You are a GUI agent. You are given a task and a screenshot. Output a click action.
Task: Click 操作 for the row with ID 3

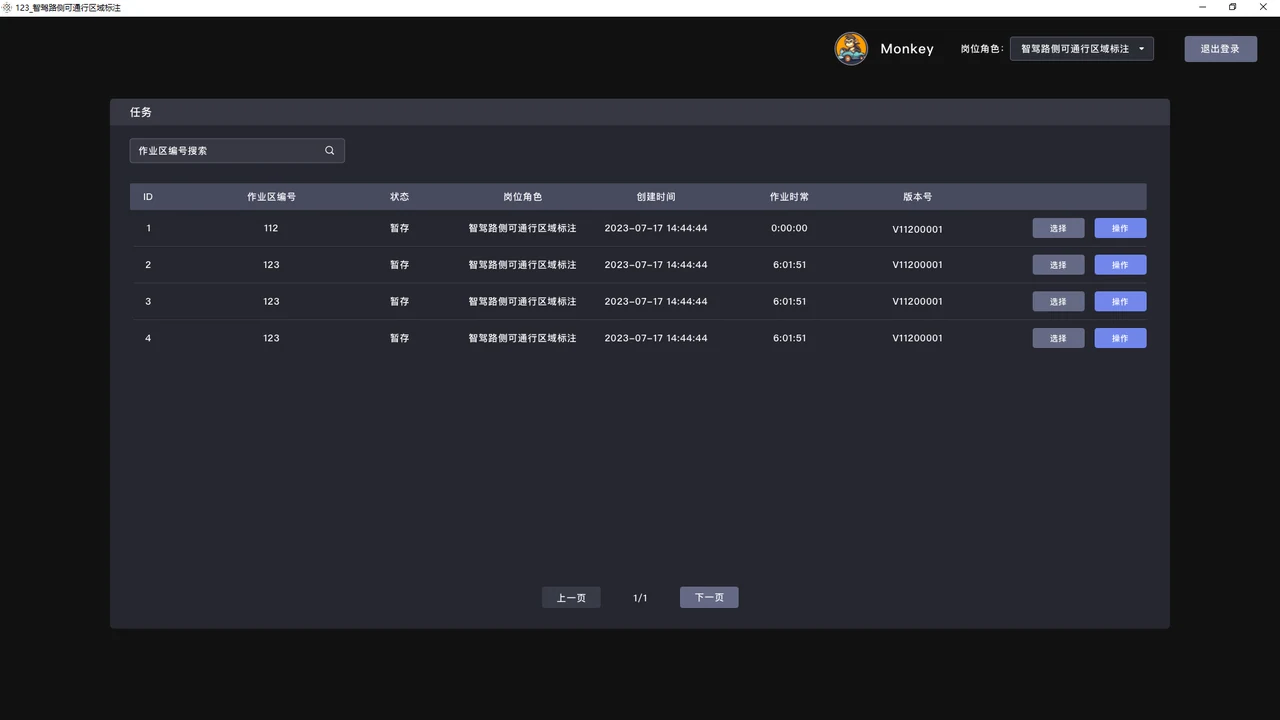tap(1120, 301)
